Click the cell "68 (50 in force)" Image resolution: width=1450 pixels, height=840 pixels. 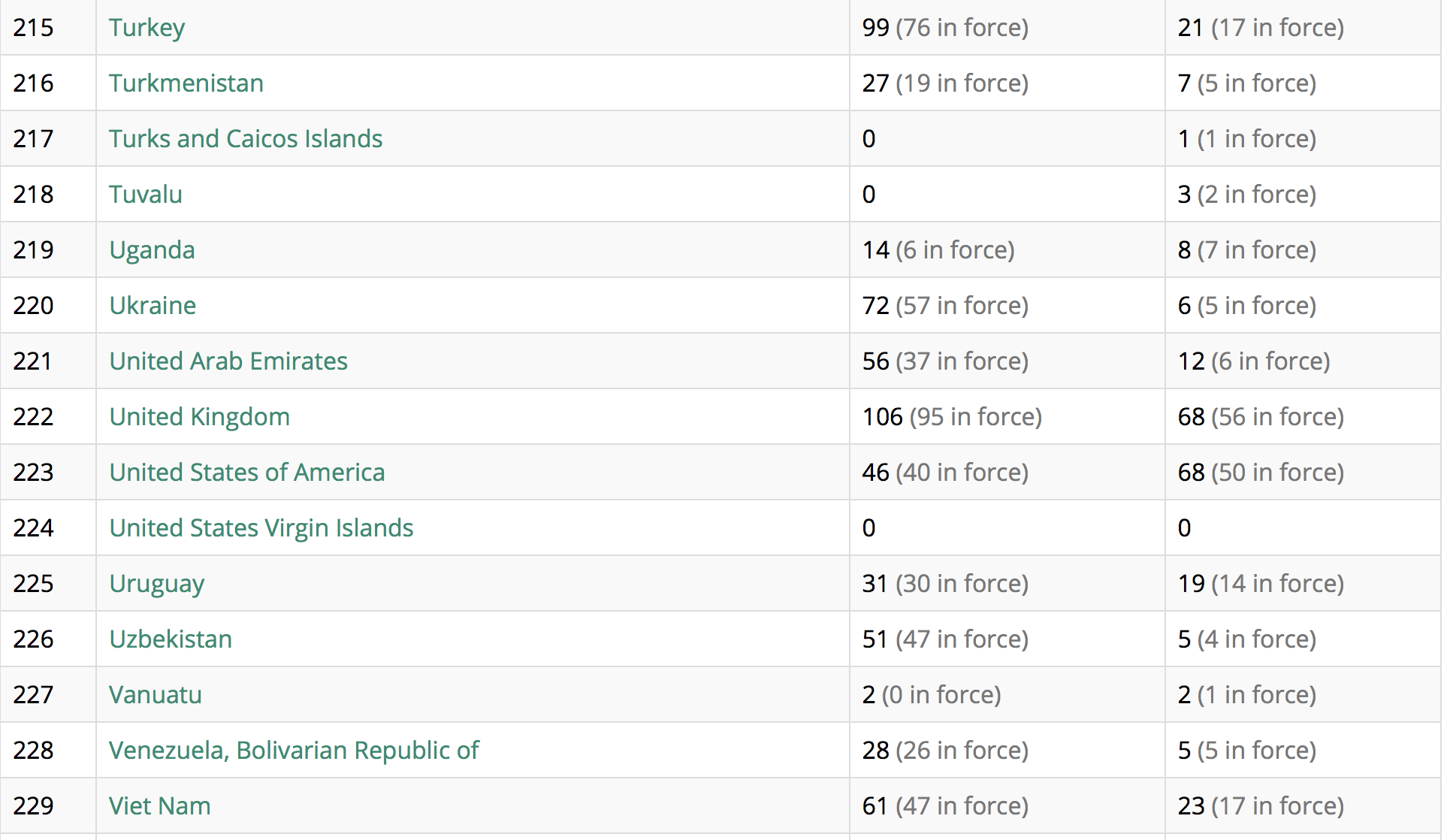click(x=1303, y=473)
